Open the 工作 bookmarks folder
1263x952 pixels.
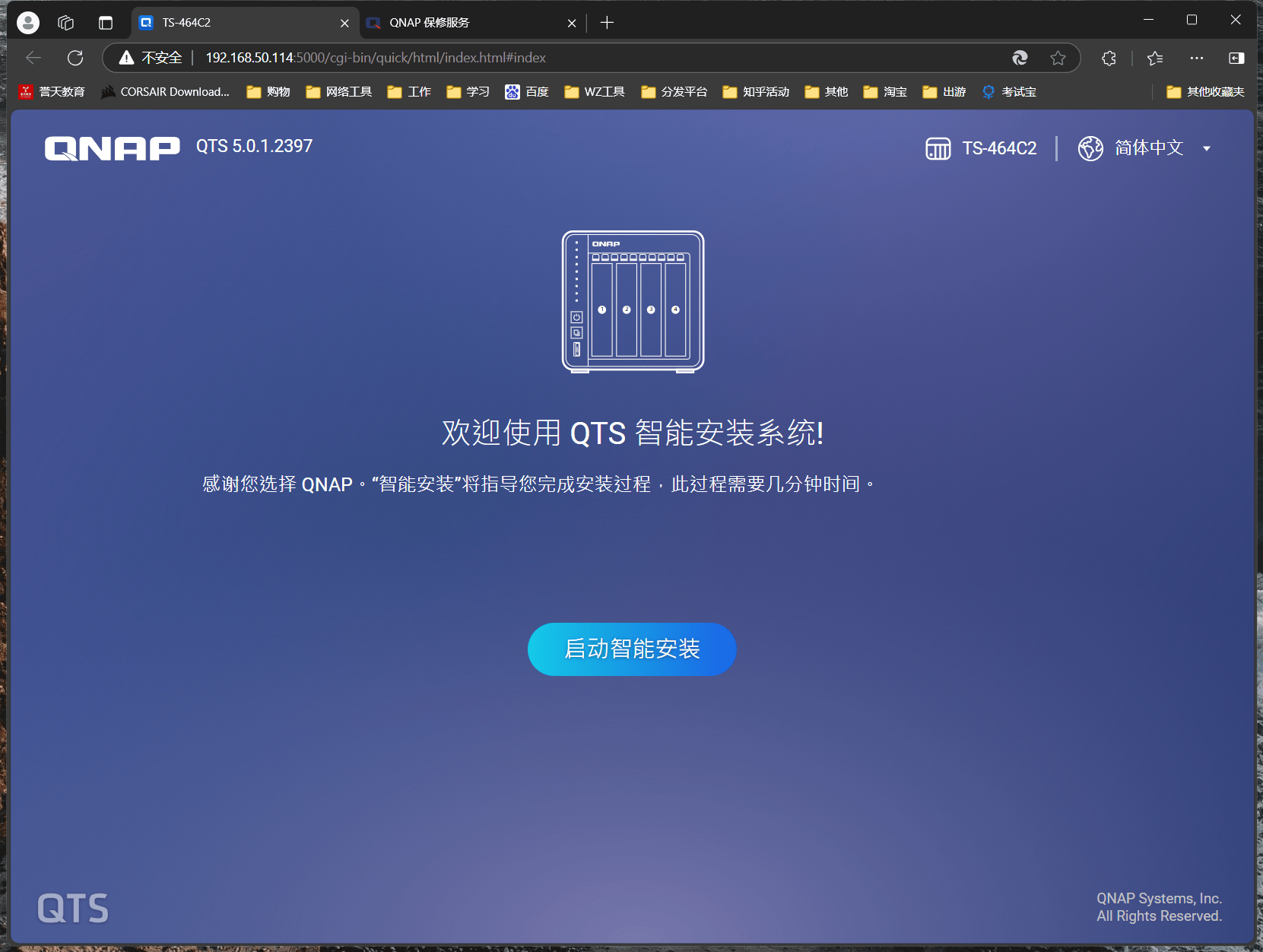pos(409,92)
